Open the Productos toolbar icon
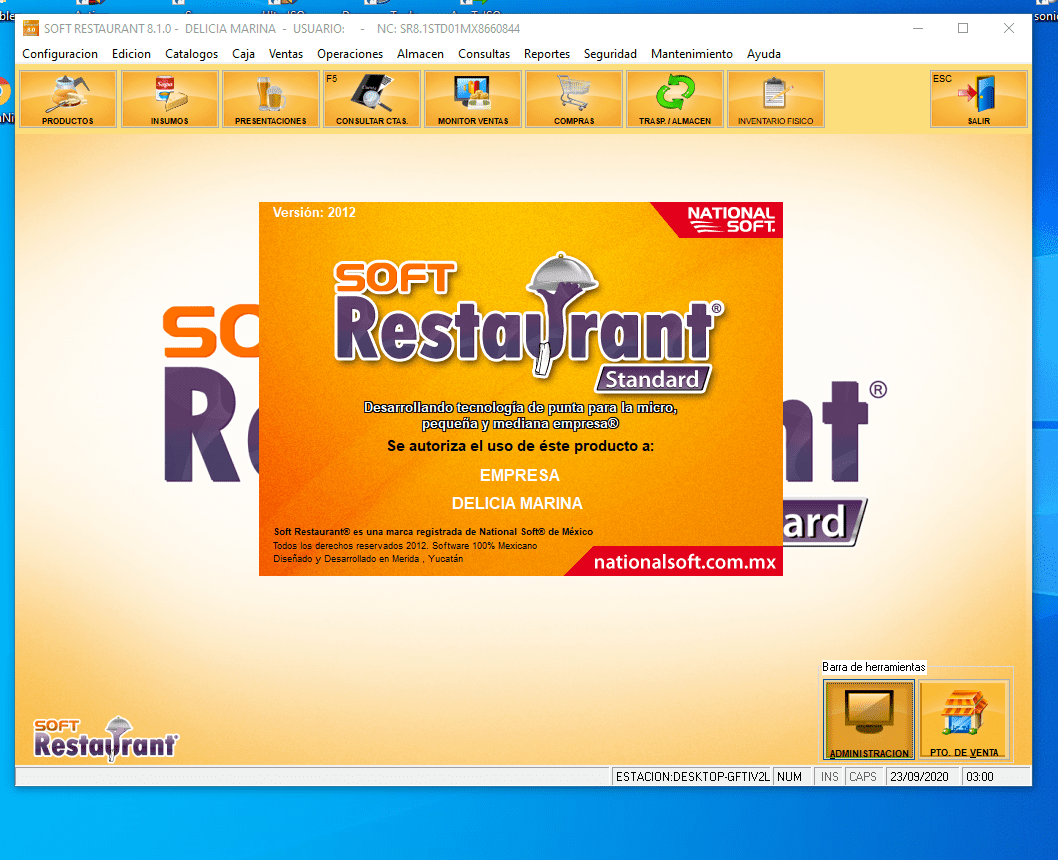 (x=68, y=99)
